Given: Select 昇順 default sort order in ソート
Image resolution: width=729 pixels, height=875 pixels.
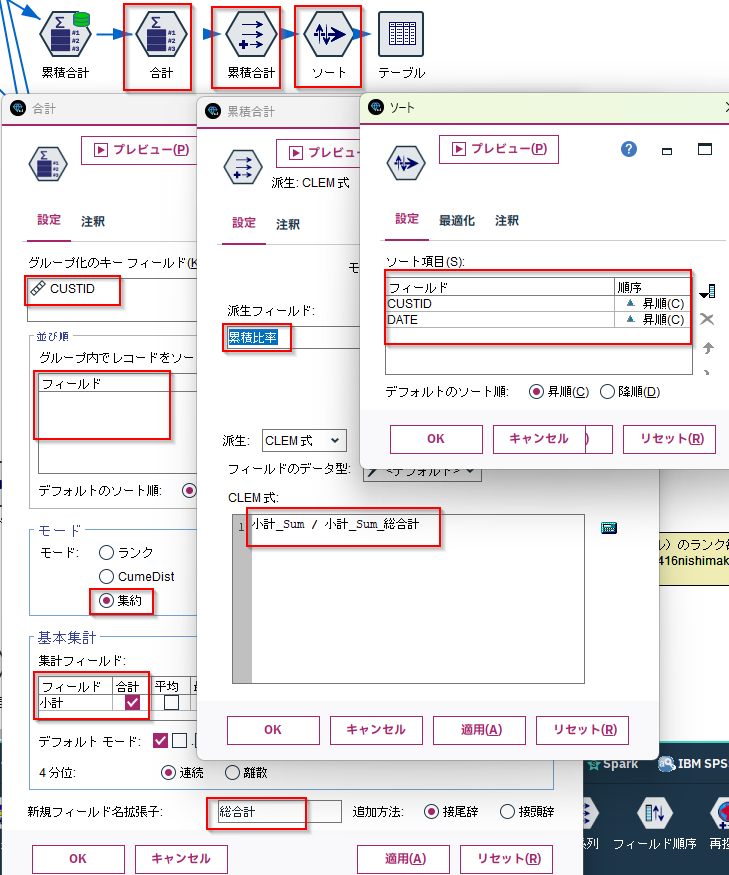Looking at the screenshot, I should (536, 392).
